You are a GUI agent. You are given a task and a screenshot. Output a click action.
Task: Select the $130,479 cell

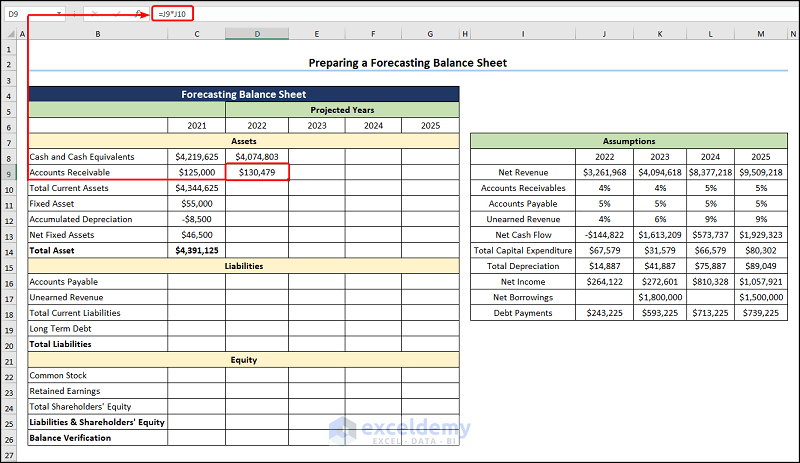(x=257, y=173)
